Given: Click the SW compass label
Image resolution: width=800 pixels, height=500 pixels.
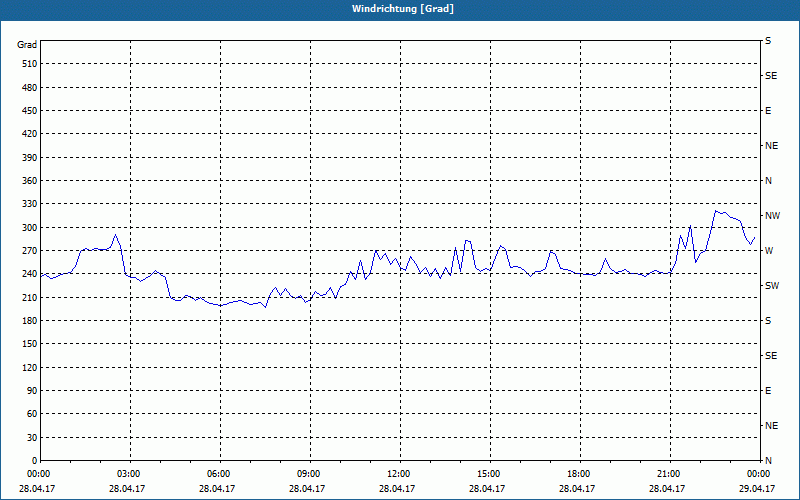Looking at the screenshot, I should tap(772, 286).
